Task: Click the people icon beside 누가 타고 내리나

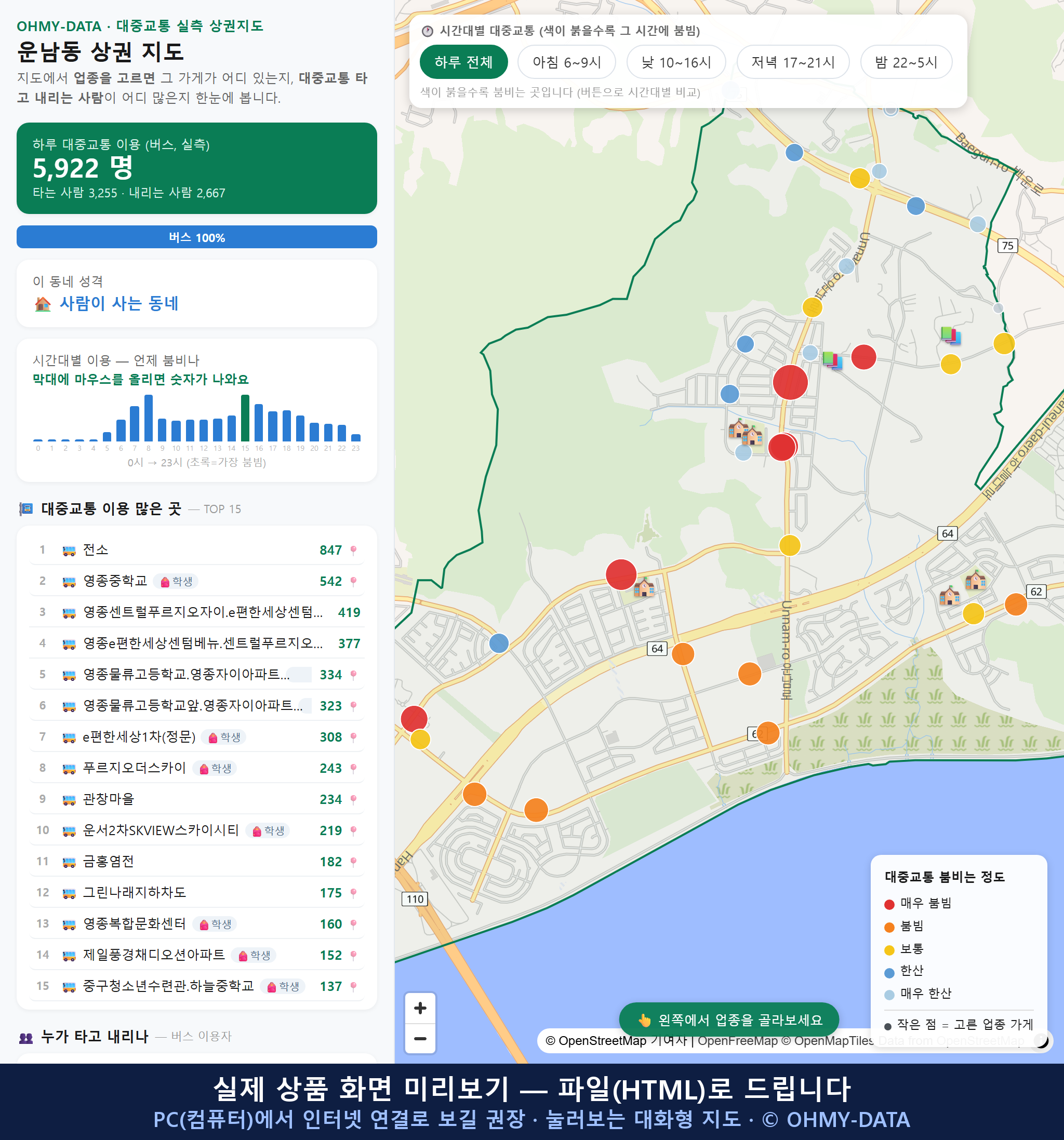Action: coord(26,1037)
